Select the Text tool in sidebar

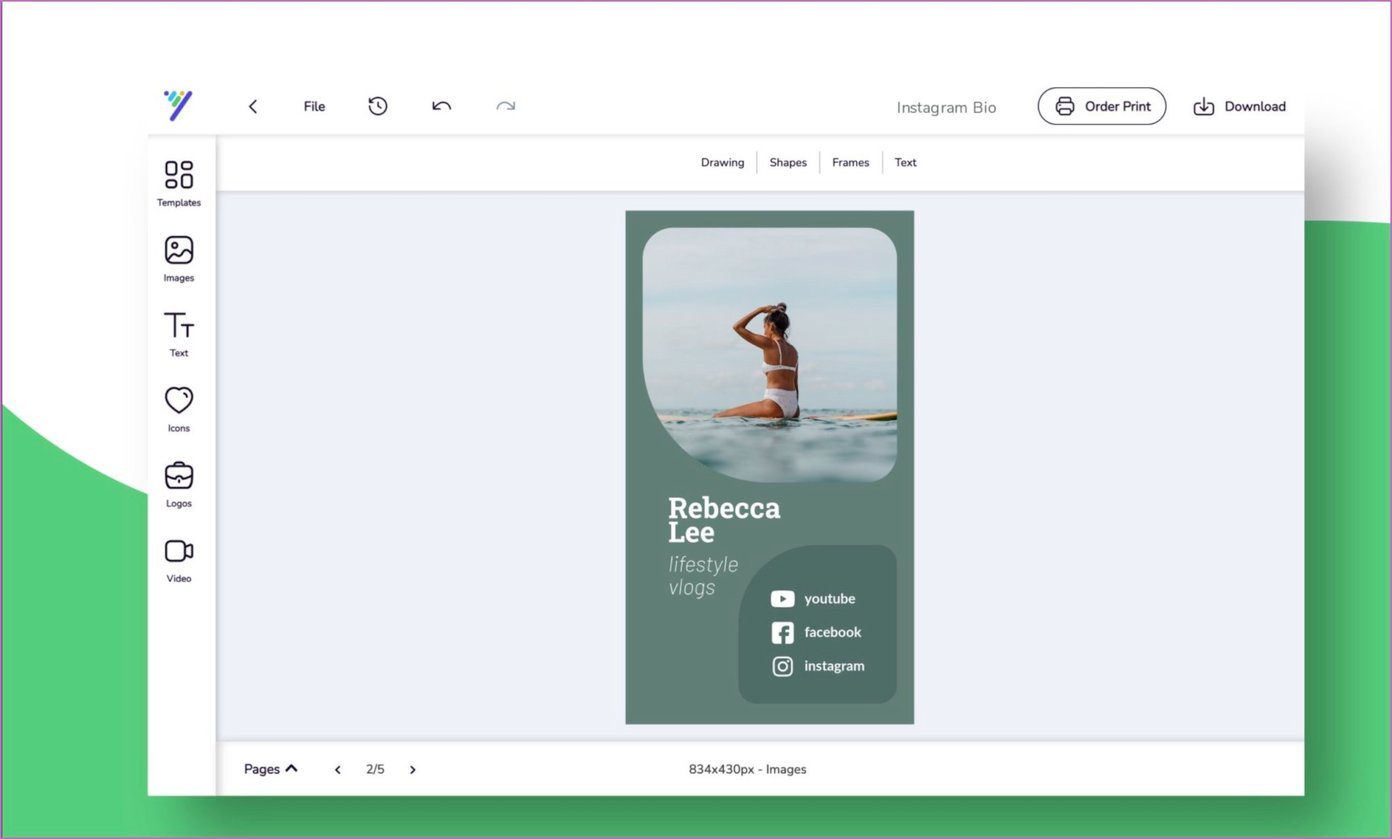point(179,334)
